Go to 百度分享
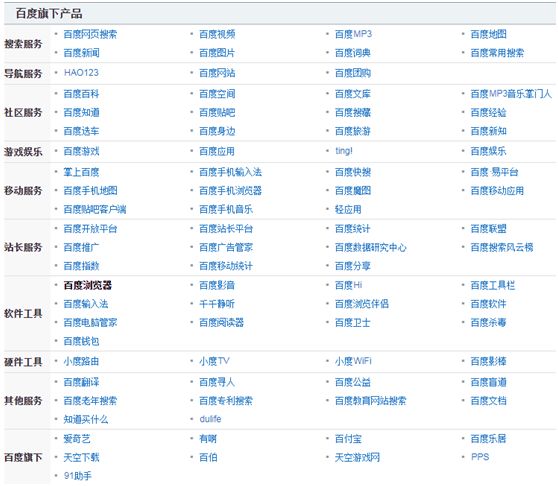Viewport: 558px width, 486px height. 353,266
